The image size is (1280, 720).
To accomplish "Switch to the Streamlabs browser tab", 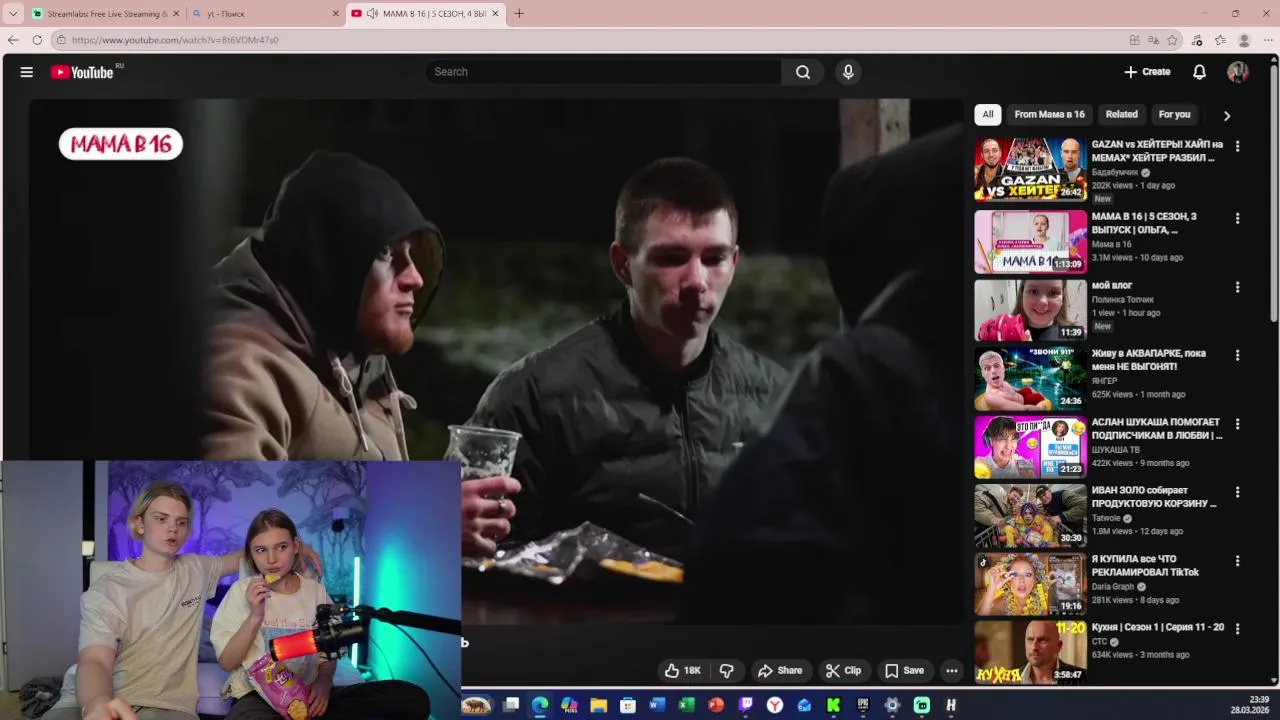I will [x=104, y=14].
